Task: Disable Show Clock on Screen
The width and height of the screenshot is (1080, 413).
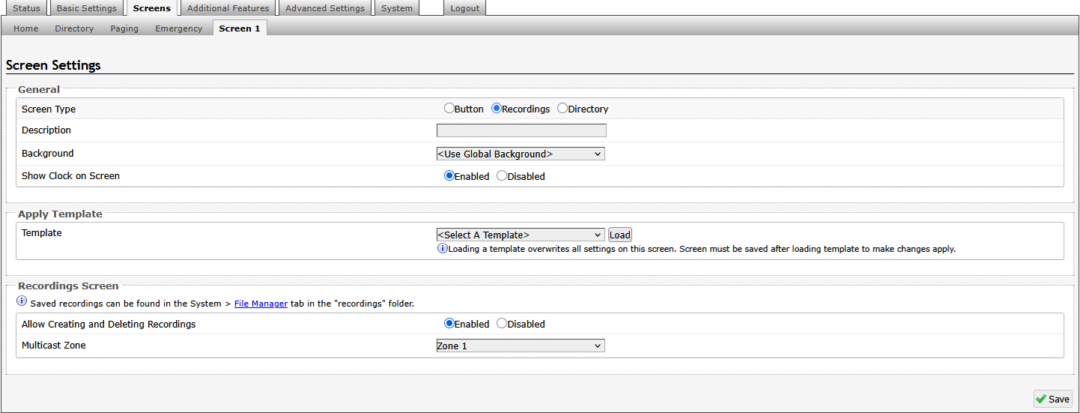Action: pyautogui.click(x=502, y=176)
